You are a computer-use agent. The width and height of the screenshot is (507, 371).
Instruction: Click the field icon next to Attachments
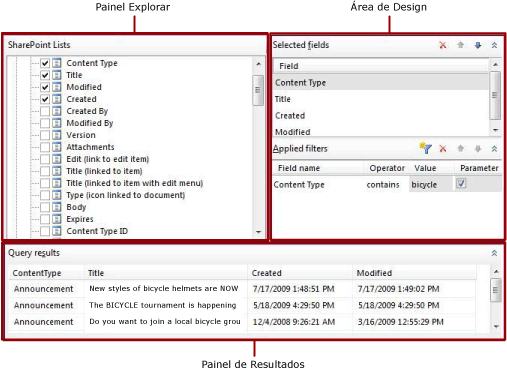(x=57, y=147)
